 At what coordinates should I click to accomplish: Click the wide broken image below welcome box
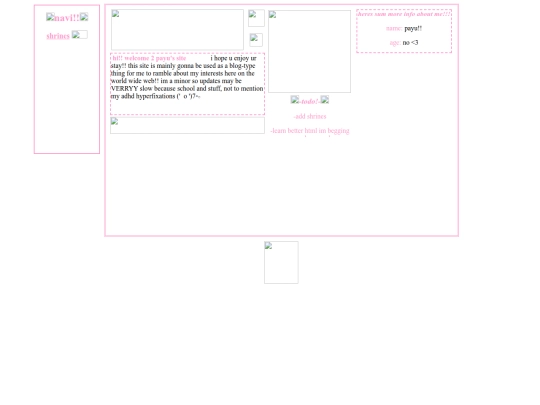click(x=187, y=125)
